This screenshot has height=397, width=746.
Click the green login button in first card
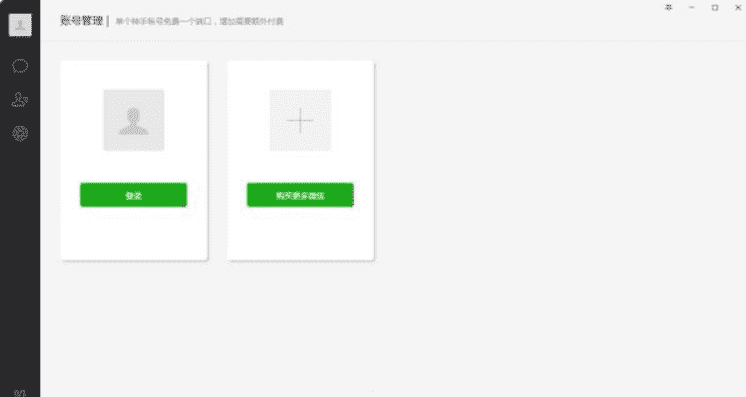(133, 195)
